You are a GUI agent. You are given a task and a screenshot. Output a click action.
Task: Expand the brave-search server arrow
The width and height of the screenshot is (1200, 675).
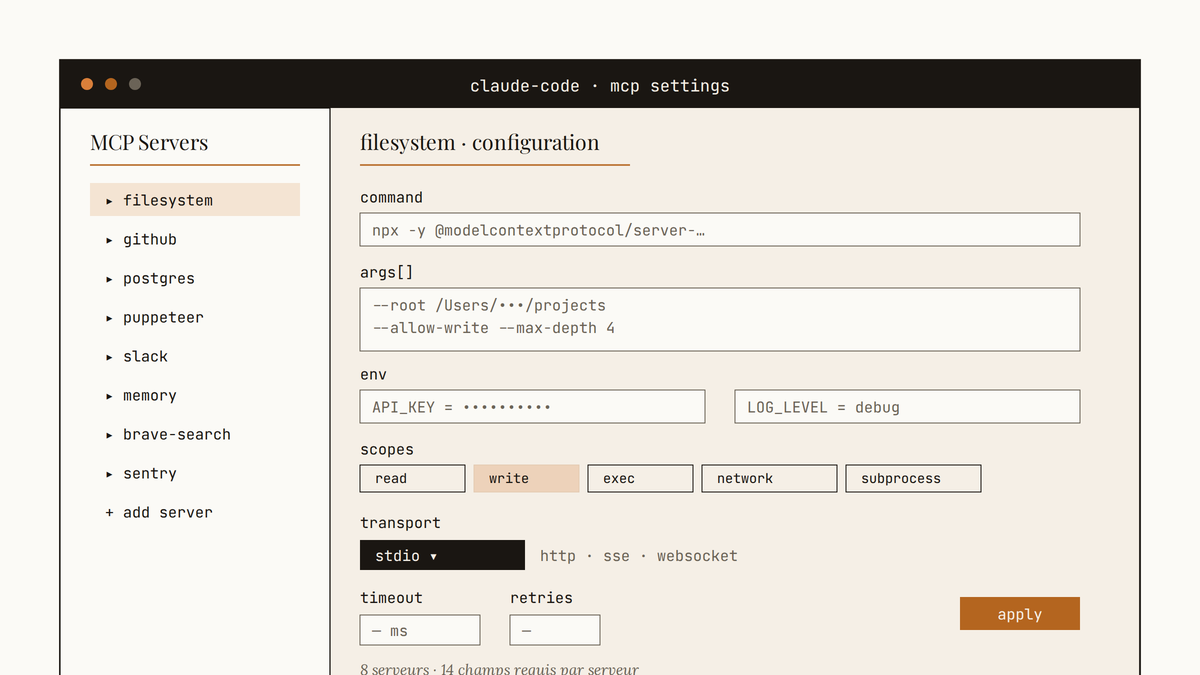pos(109,435)
